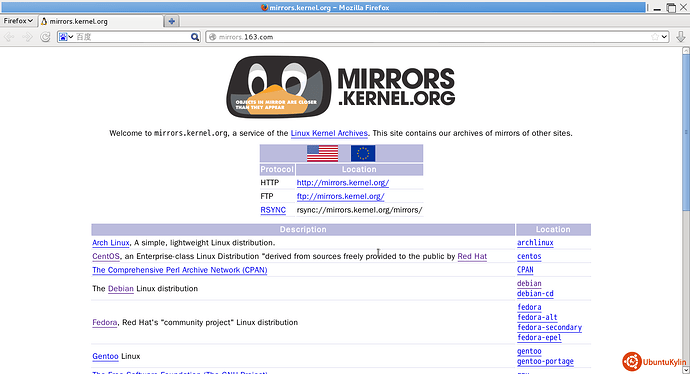Click the scrollbar up arrow
The image size is (690, 374).
pos(686,51)
